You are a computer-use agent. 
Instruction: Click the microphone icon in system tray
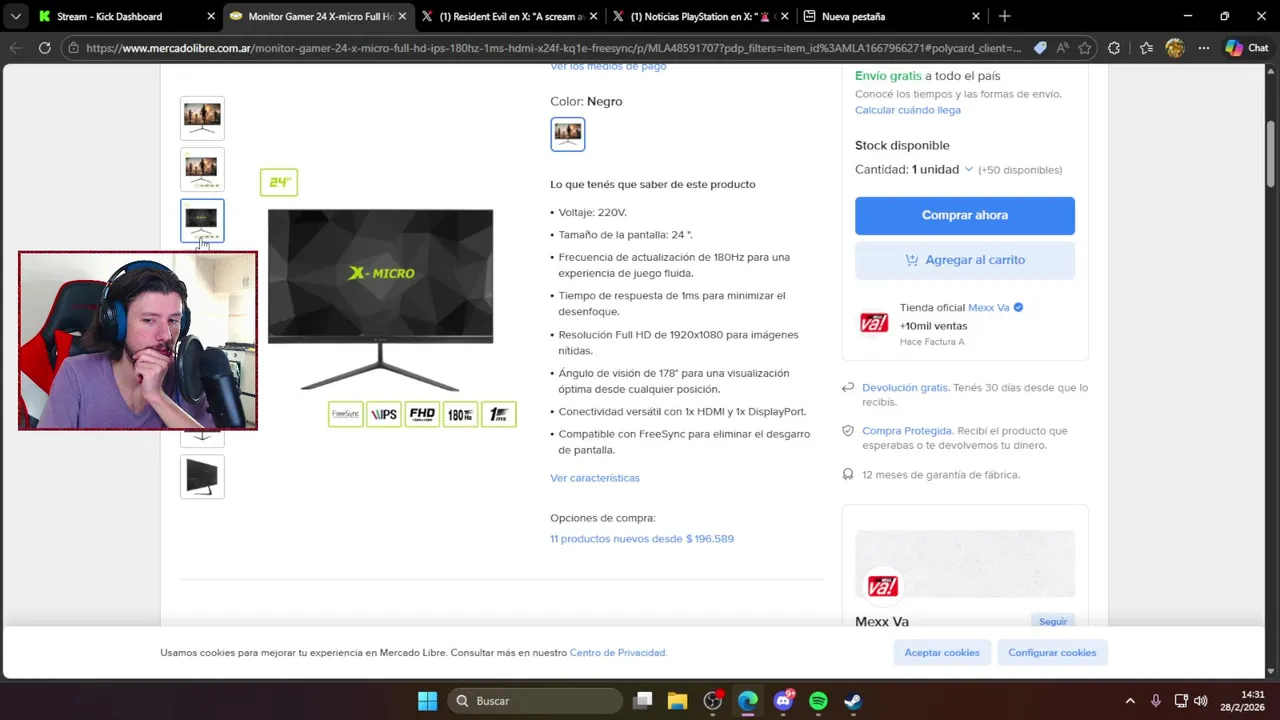(x=1156, y=701)
